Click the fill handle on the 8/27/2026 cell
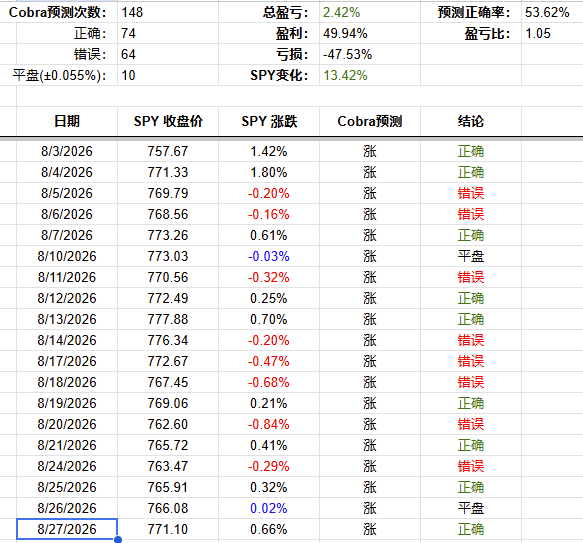This screenshot has height=543, width=583. point(118,539)
